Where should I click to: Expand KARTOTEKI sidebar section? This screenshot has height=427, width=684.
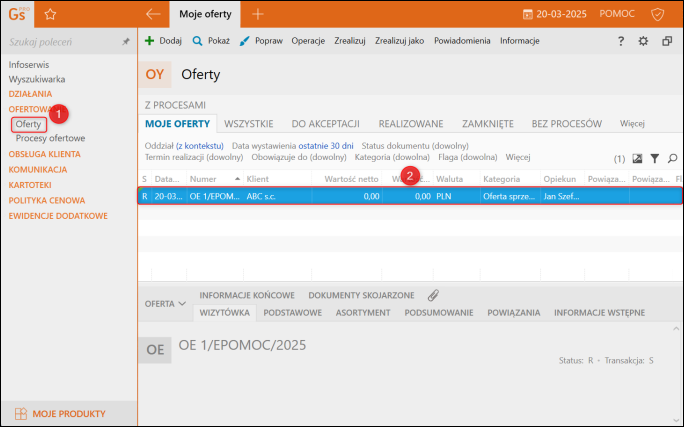pos(30,185)
